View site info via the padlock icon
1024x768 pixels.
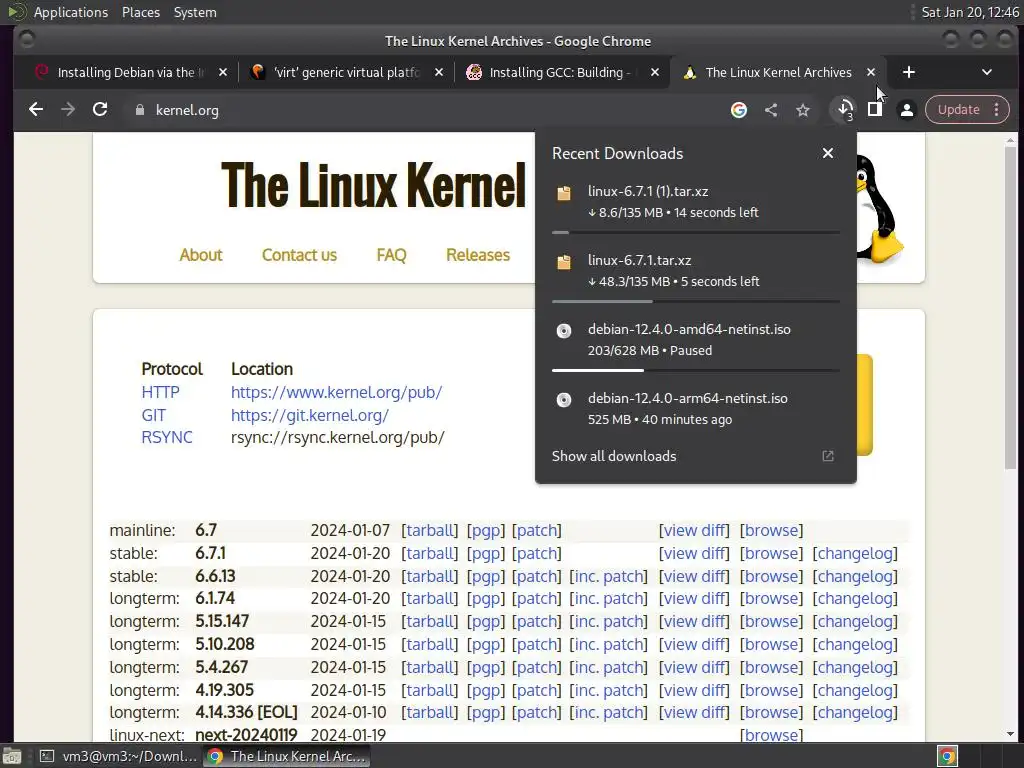pos(139,110)
